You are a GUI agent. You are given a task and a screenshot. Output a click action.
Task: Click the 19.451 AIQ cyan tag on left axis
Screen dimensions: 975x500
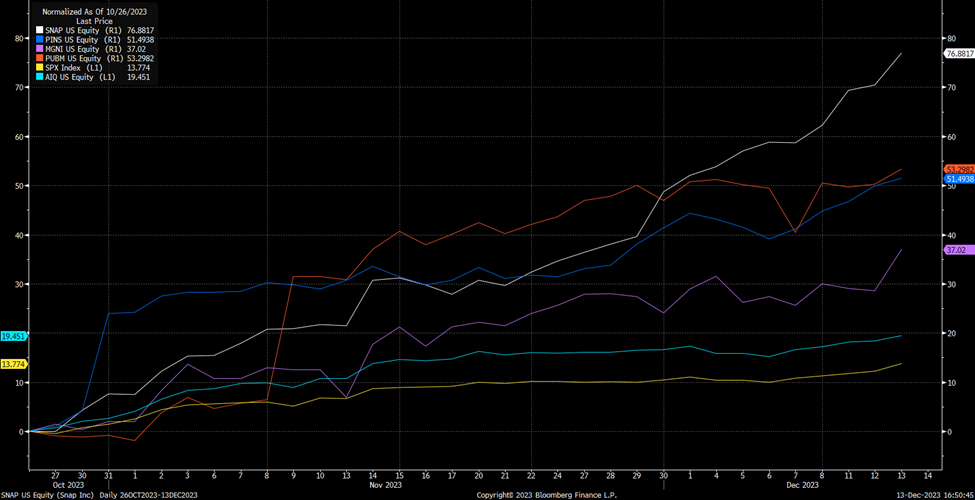(x=12, y=336)
